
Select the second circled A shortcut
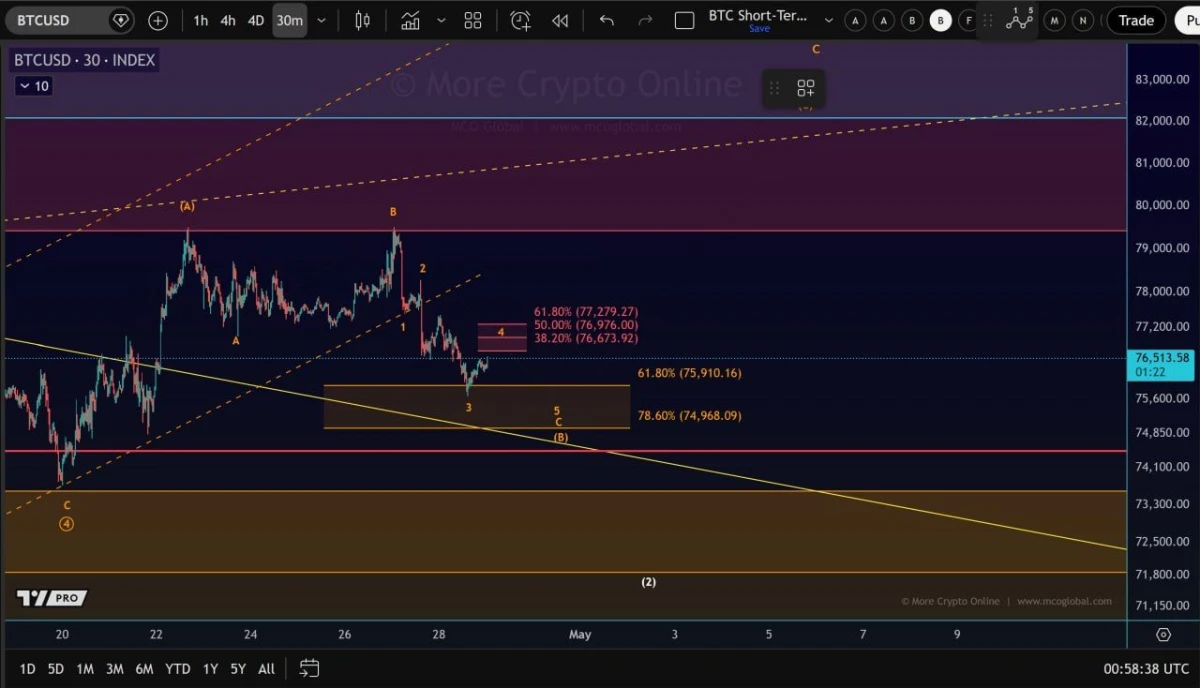883,20
